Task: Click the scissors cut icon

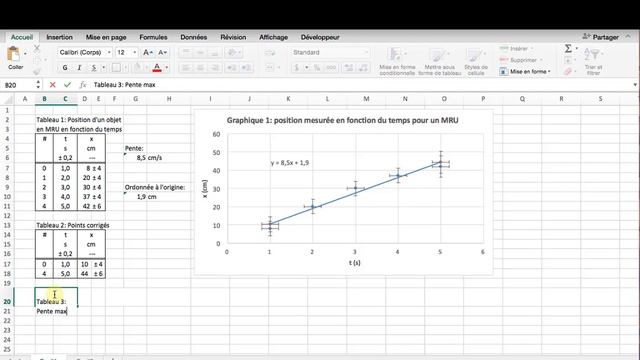Action: 37,49
